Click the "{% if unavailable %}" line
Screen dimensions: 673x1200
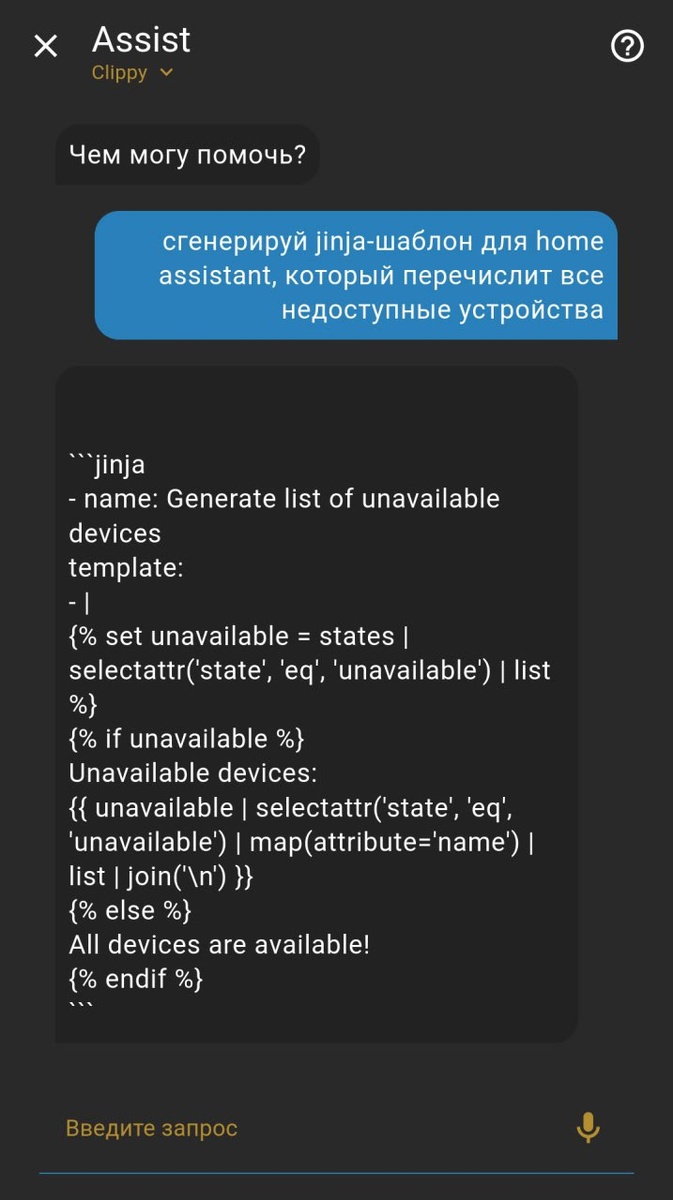[x=186, y=739]
